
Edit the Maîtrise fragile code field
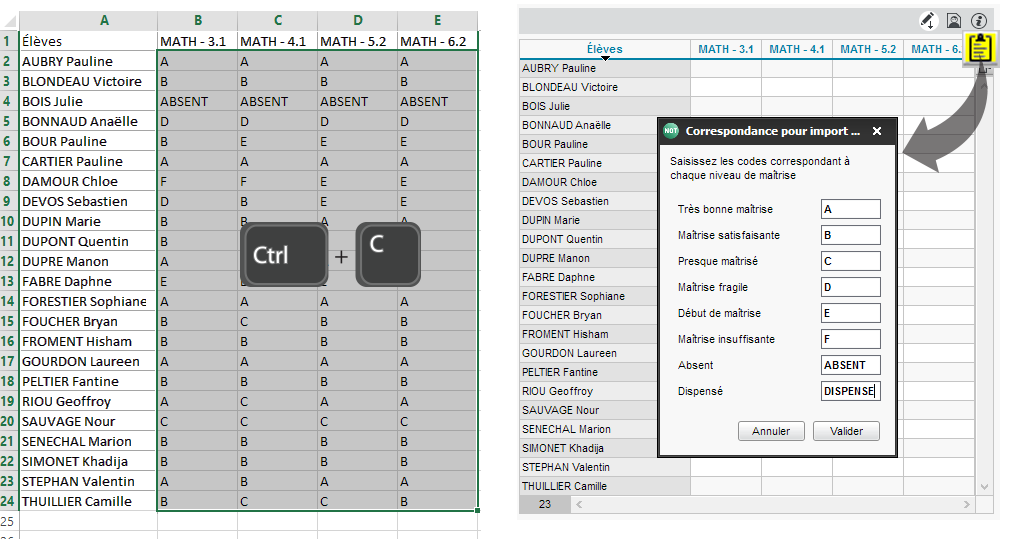pos(851,287)
